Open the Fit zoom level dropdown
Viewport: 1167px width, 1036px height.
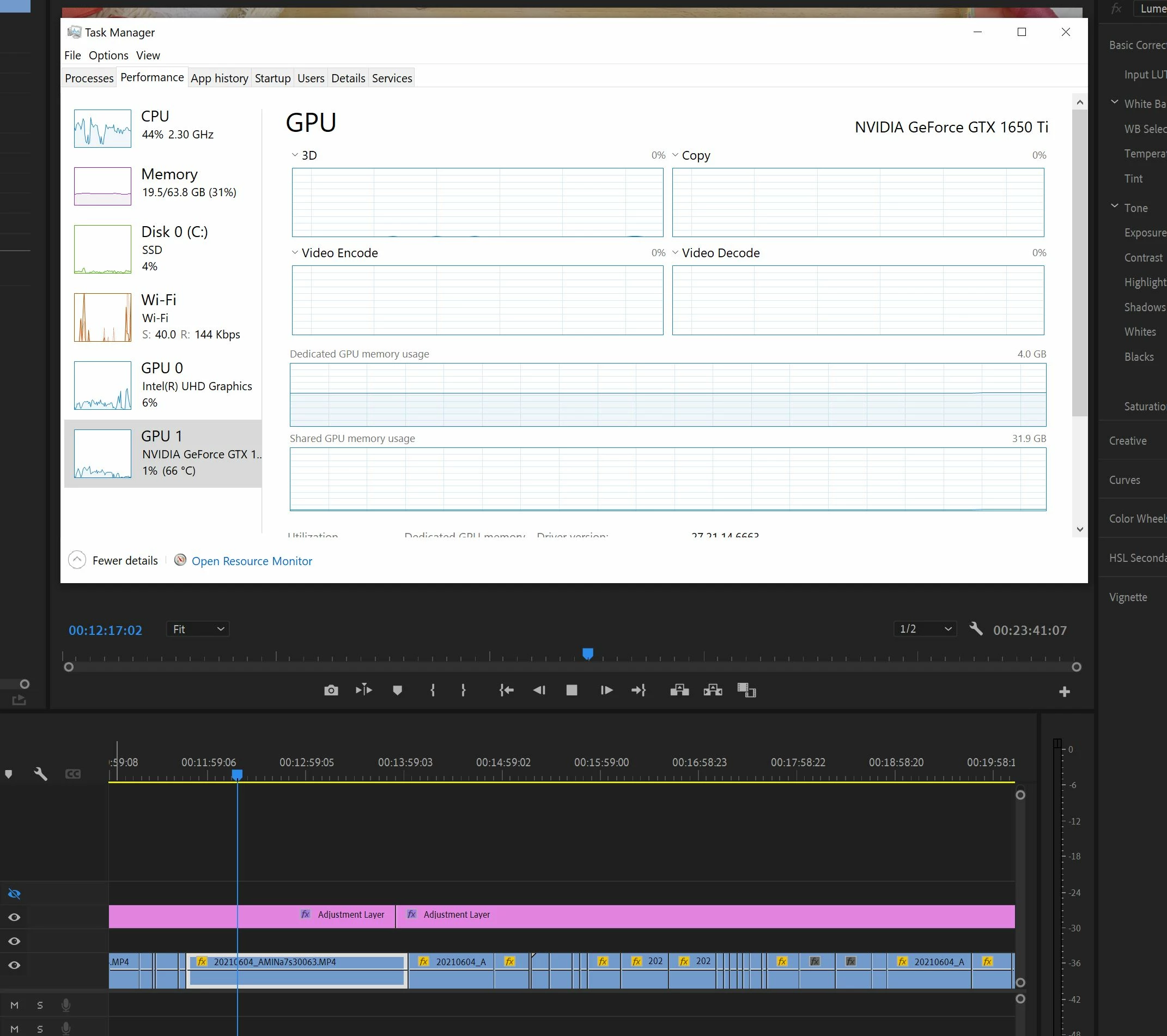[x=198, y=629]
